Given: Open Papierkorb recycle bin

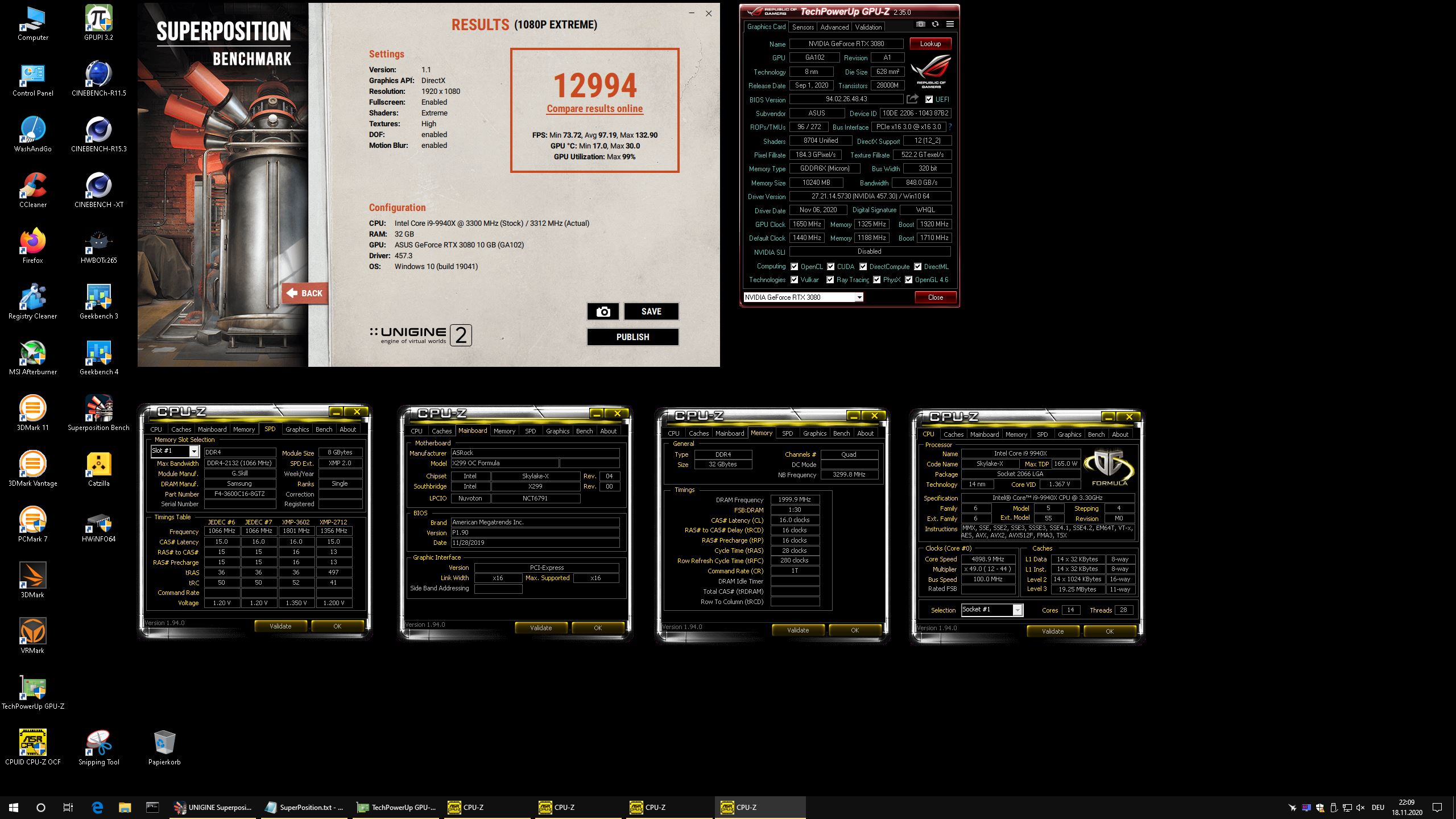Looking at the screenshot, I should [x=164, y=748].
